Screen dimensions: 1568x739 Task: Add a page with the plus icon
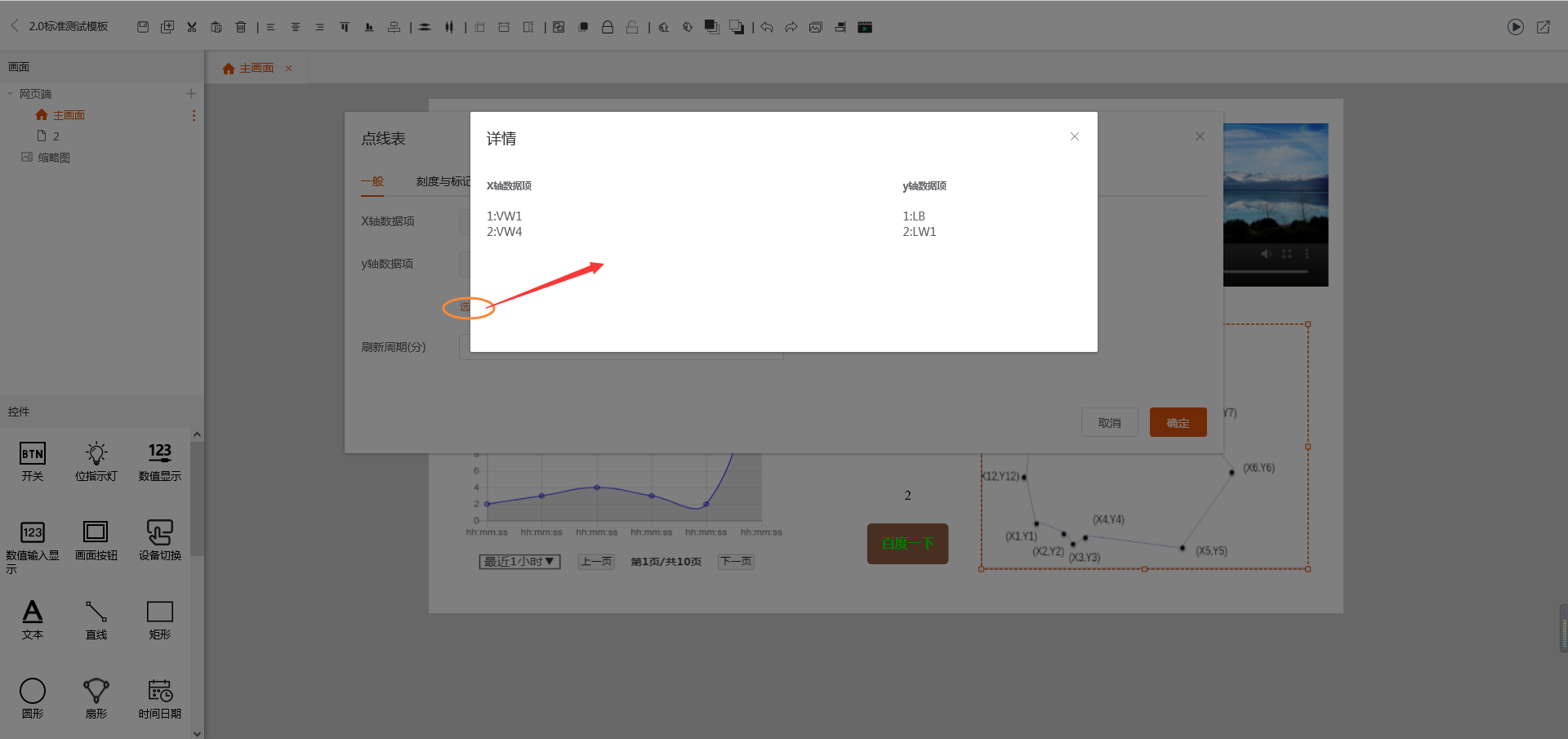point(191,94)
